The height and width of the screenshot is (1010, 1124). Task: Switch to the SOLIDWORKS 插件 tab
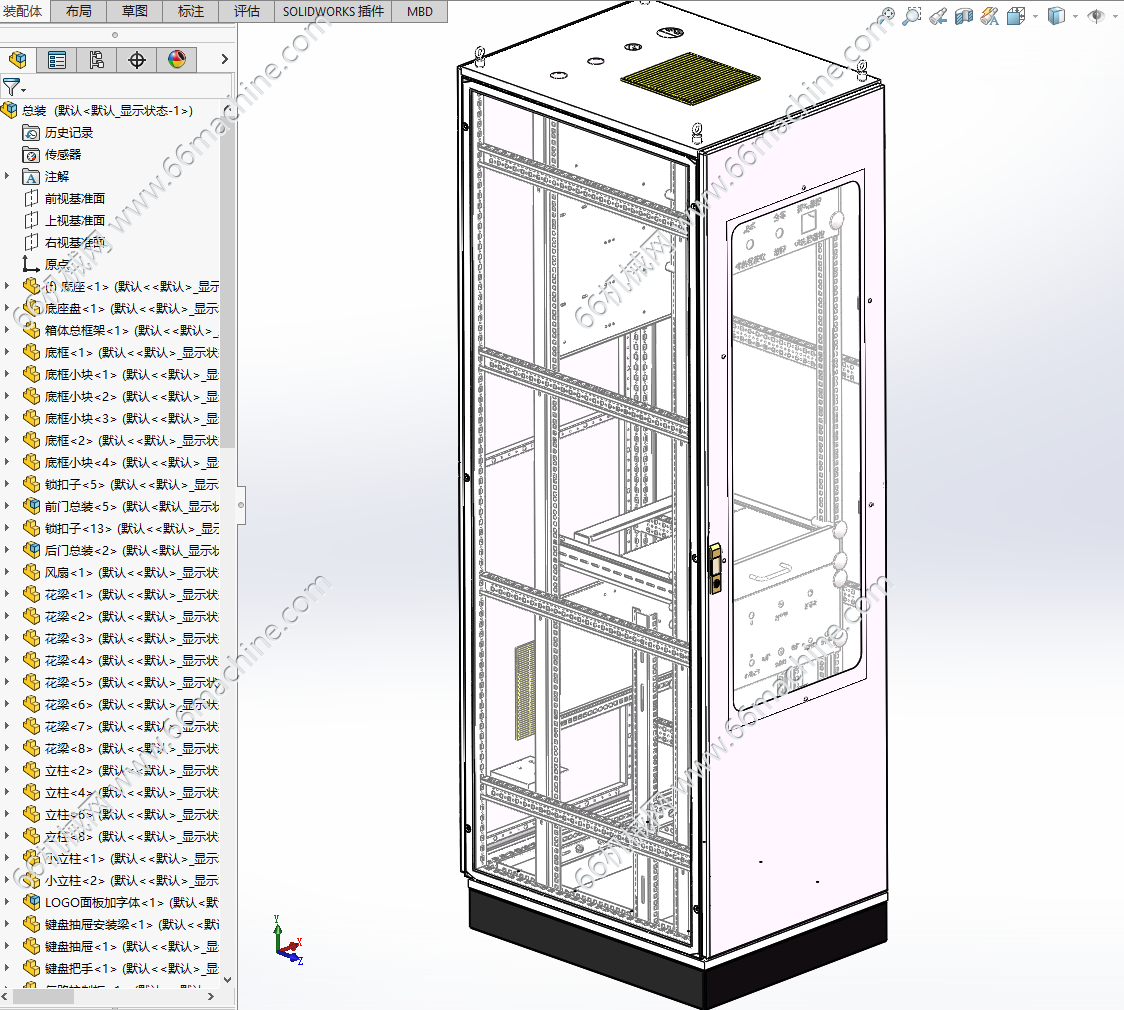coord(333,11)
